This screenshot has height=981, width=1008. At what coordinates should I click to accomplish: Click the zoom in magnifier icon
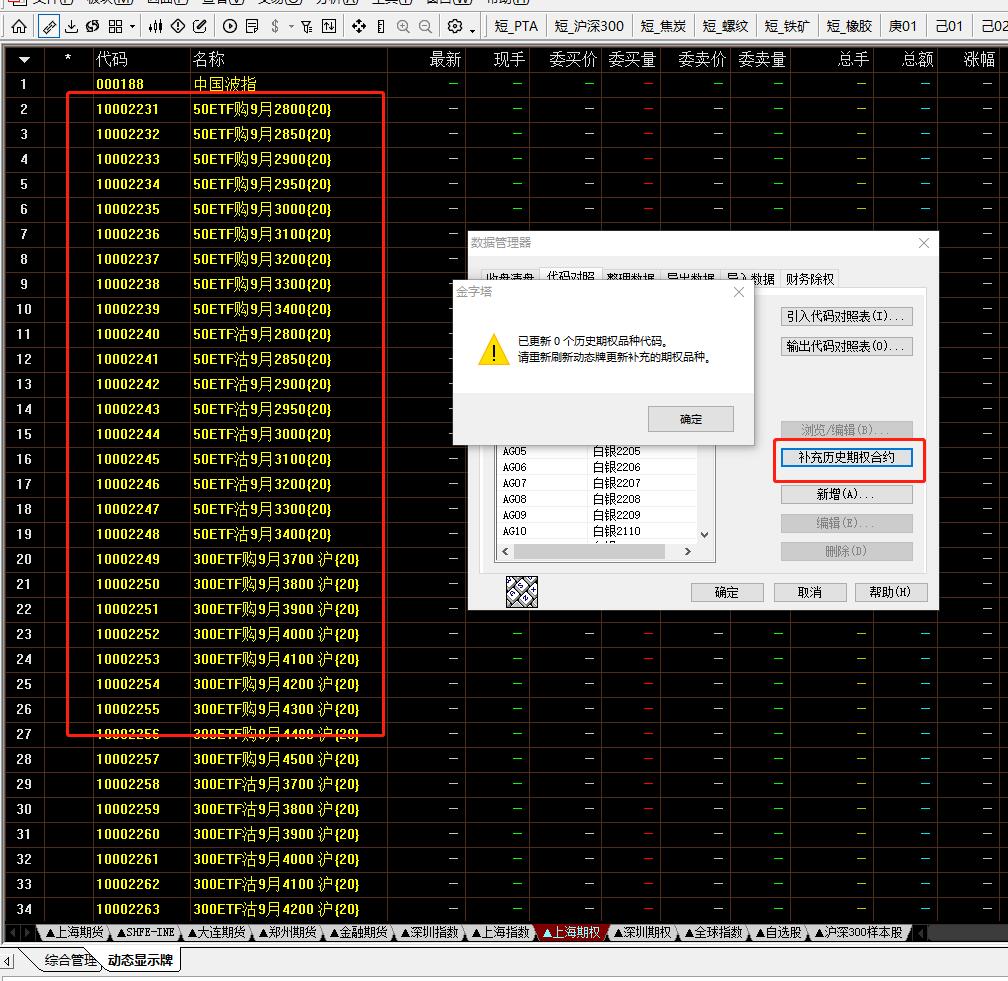click(x=403, y=26)
